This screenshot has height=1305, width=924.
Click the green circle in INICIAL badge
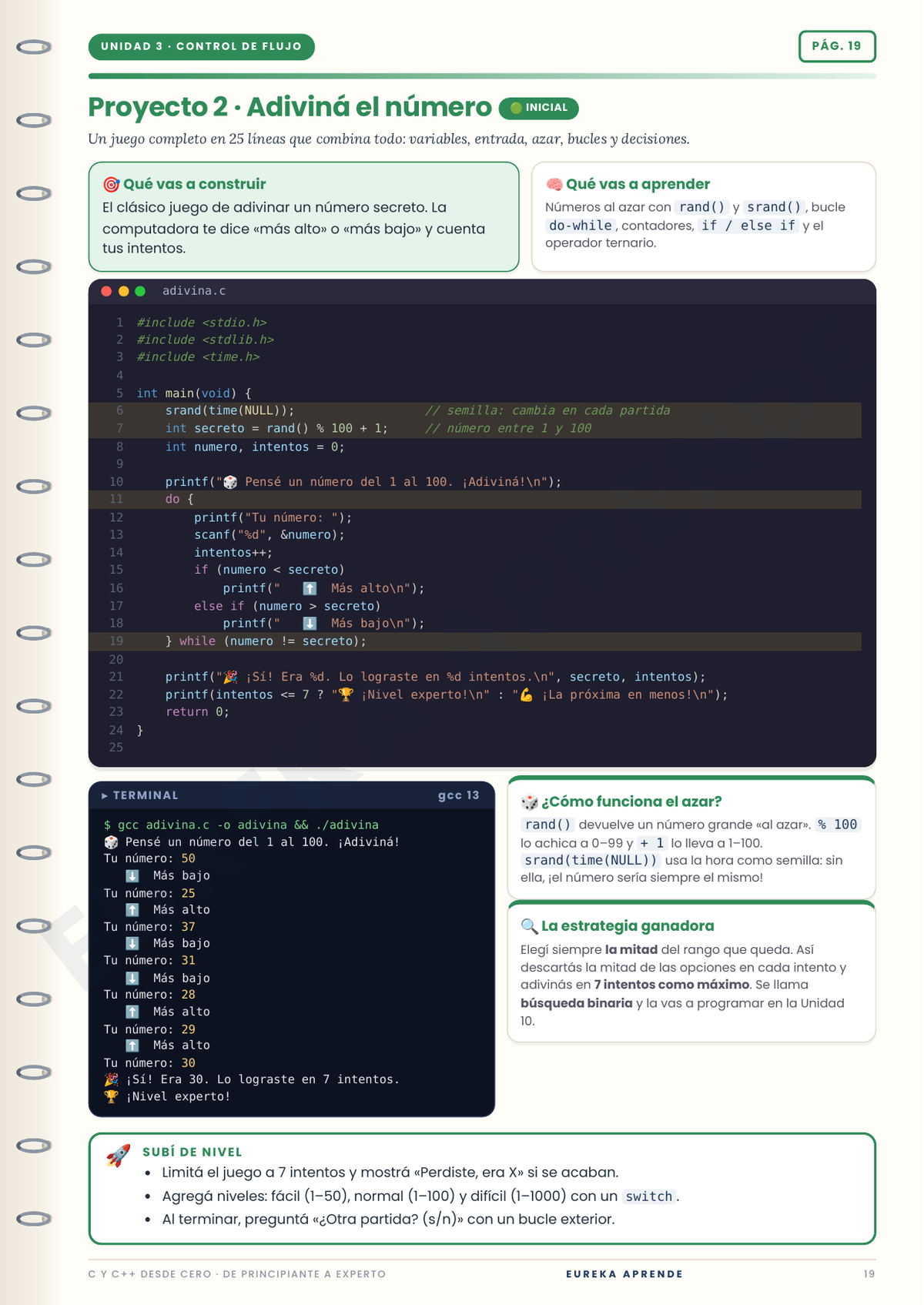tap(516, 108)
